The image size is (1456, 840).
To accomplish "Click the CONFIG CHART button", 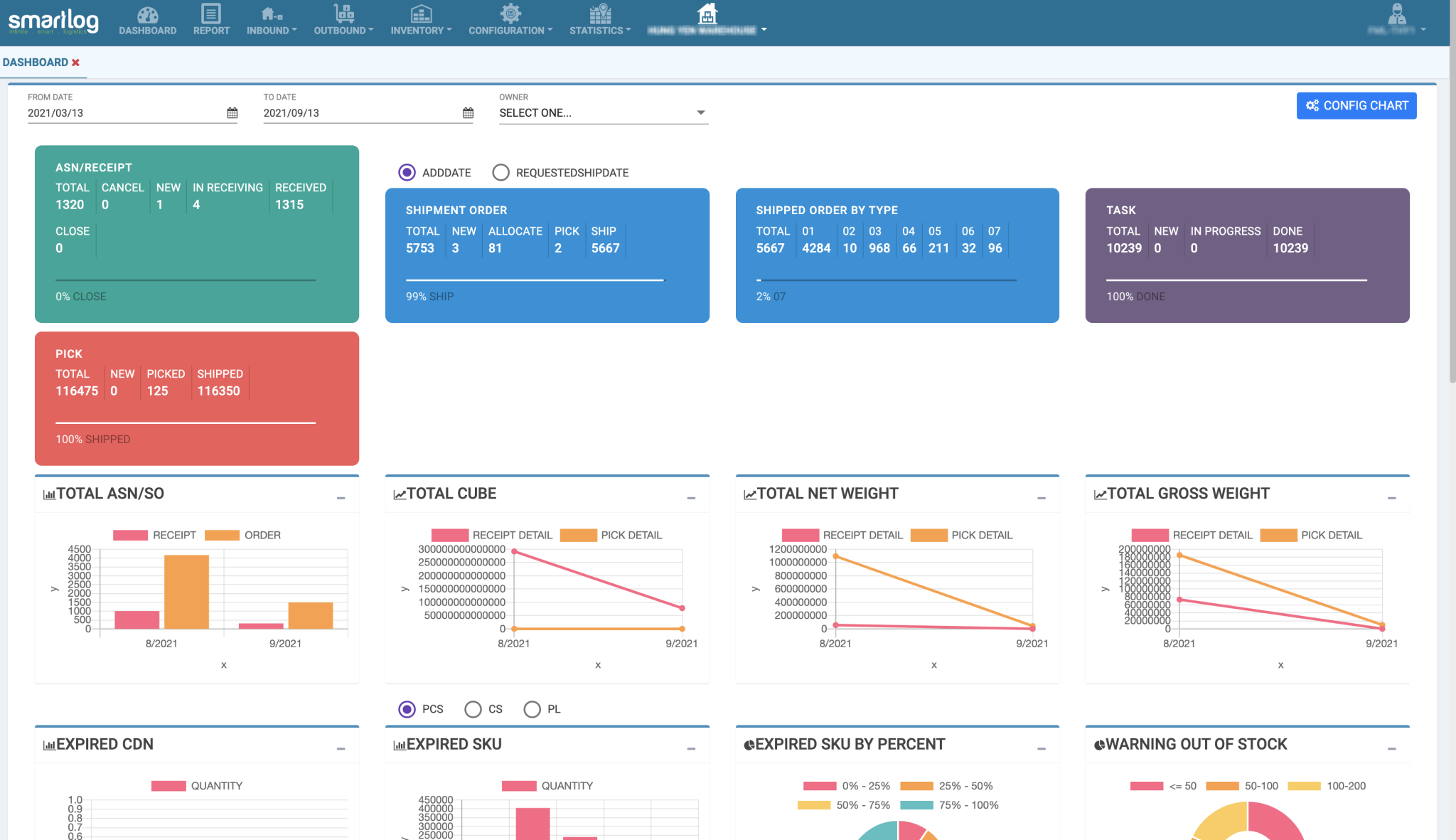I will (x=1356, y=106).
